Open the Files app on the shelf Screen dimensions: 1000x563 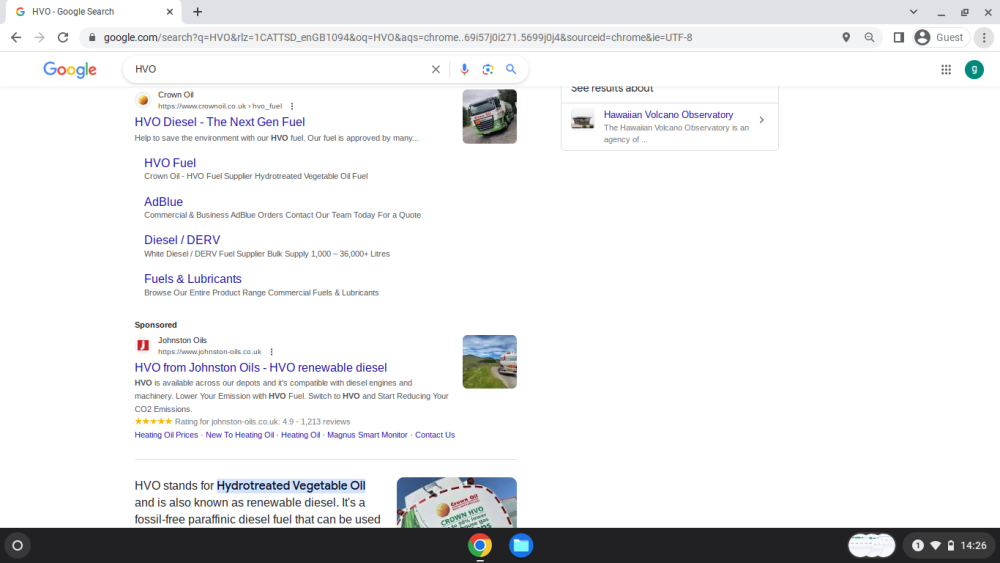click(x=521, y=546)
